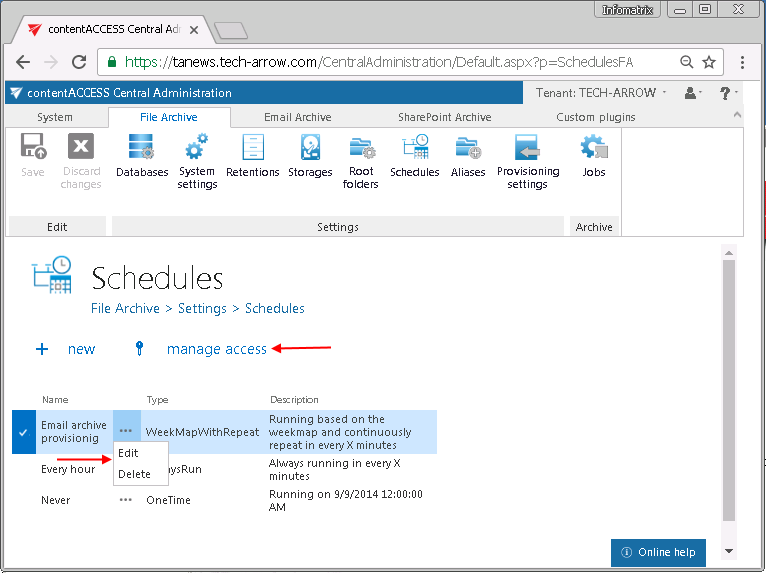Viewport: 766px width, 573px height.
Task: Choose Delete from the context menu
Action: (134, 474)
